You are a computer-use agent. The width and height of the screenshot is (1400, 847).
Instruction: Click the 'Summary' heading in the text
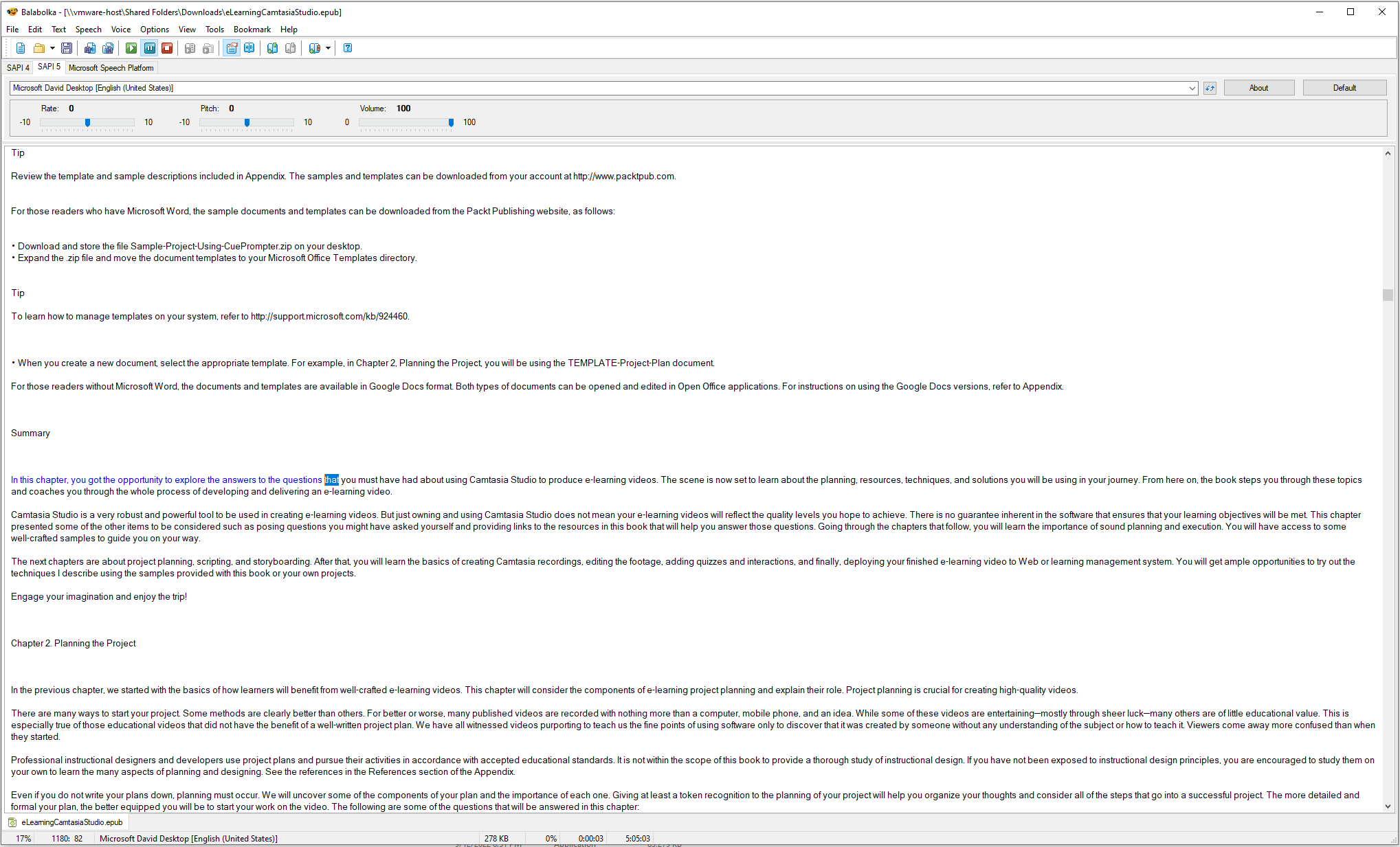pos(30,433)
